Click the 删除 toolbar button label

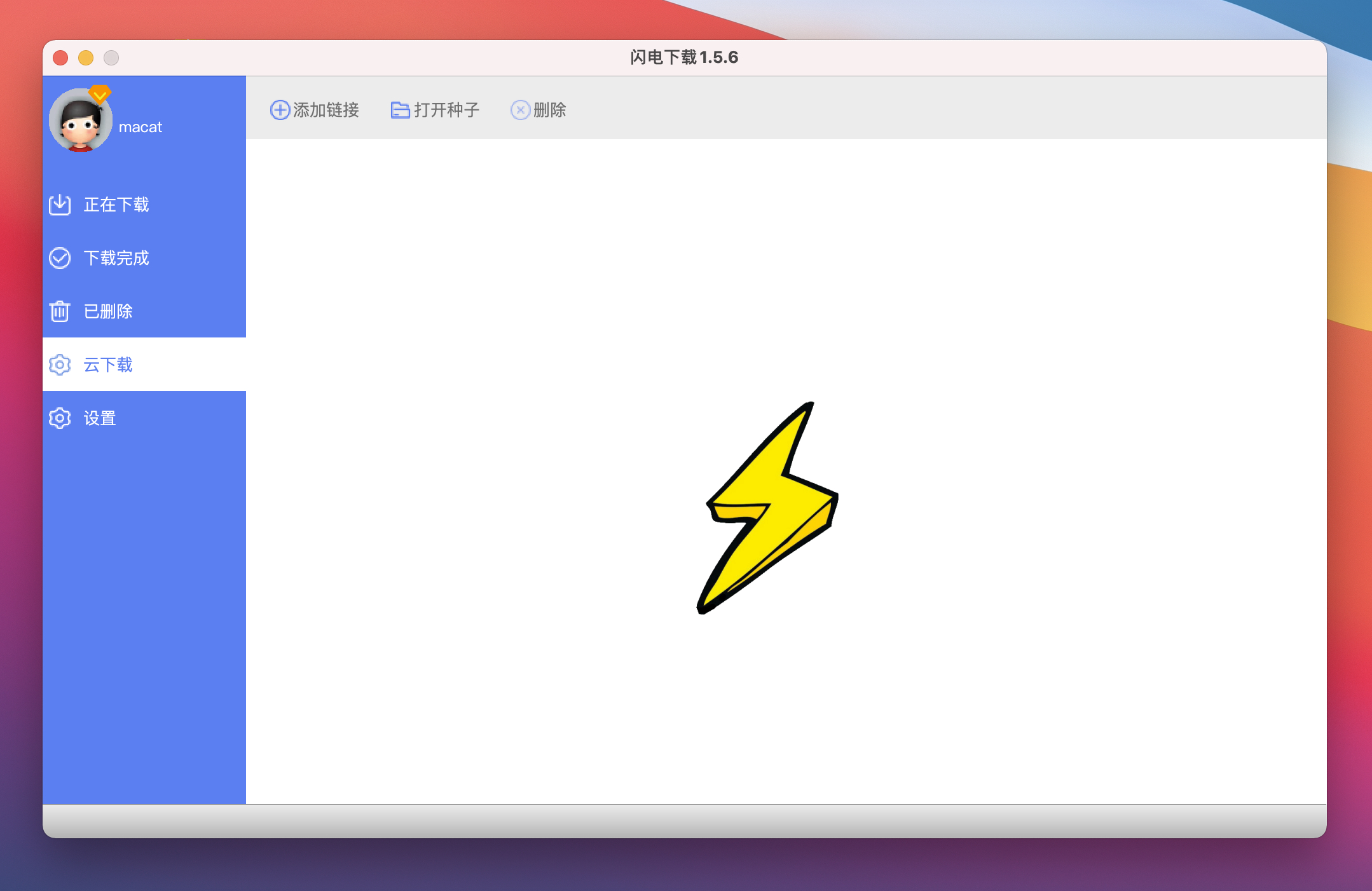[550, 110]
